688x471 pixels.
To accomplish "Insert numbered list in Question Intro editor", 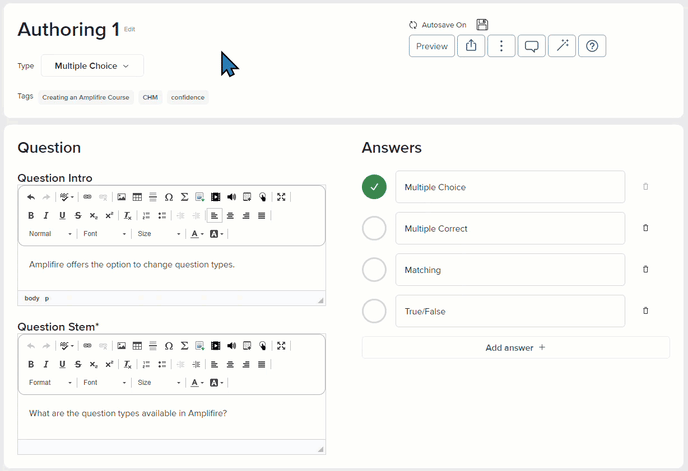I will [147, 216].
